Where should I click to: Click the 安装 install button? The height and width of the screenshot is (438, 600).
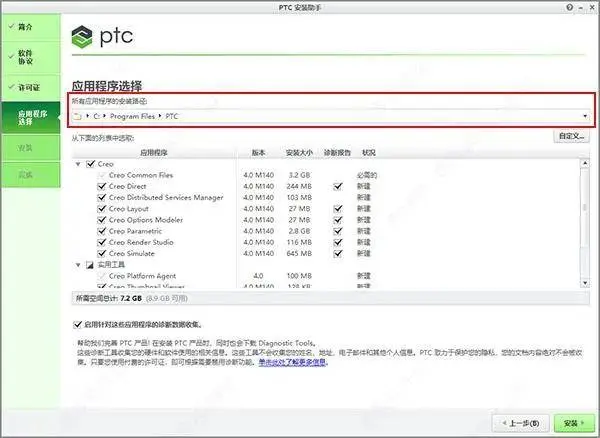point(574,423)
